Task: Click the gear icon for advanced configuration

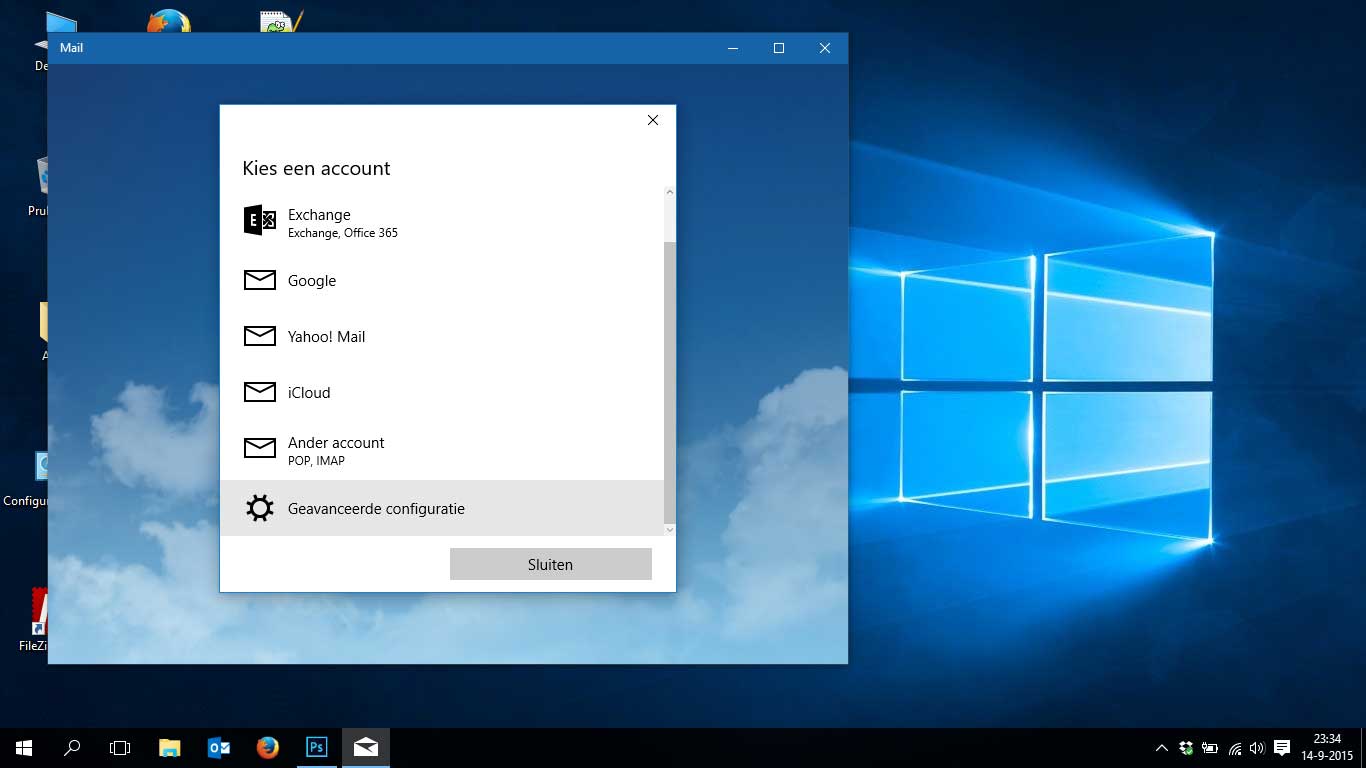Action: point(260,508)
